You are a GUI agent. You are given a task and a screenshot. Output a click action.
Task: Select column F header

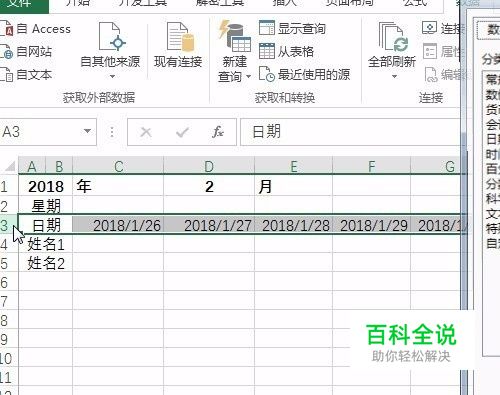point(372,166)
